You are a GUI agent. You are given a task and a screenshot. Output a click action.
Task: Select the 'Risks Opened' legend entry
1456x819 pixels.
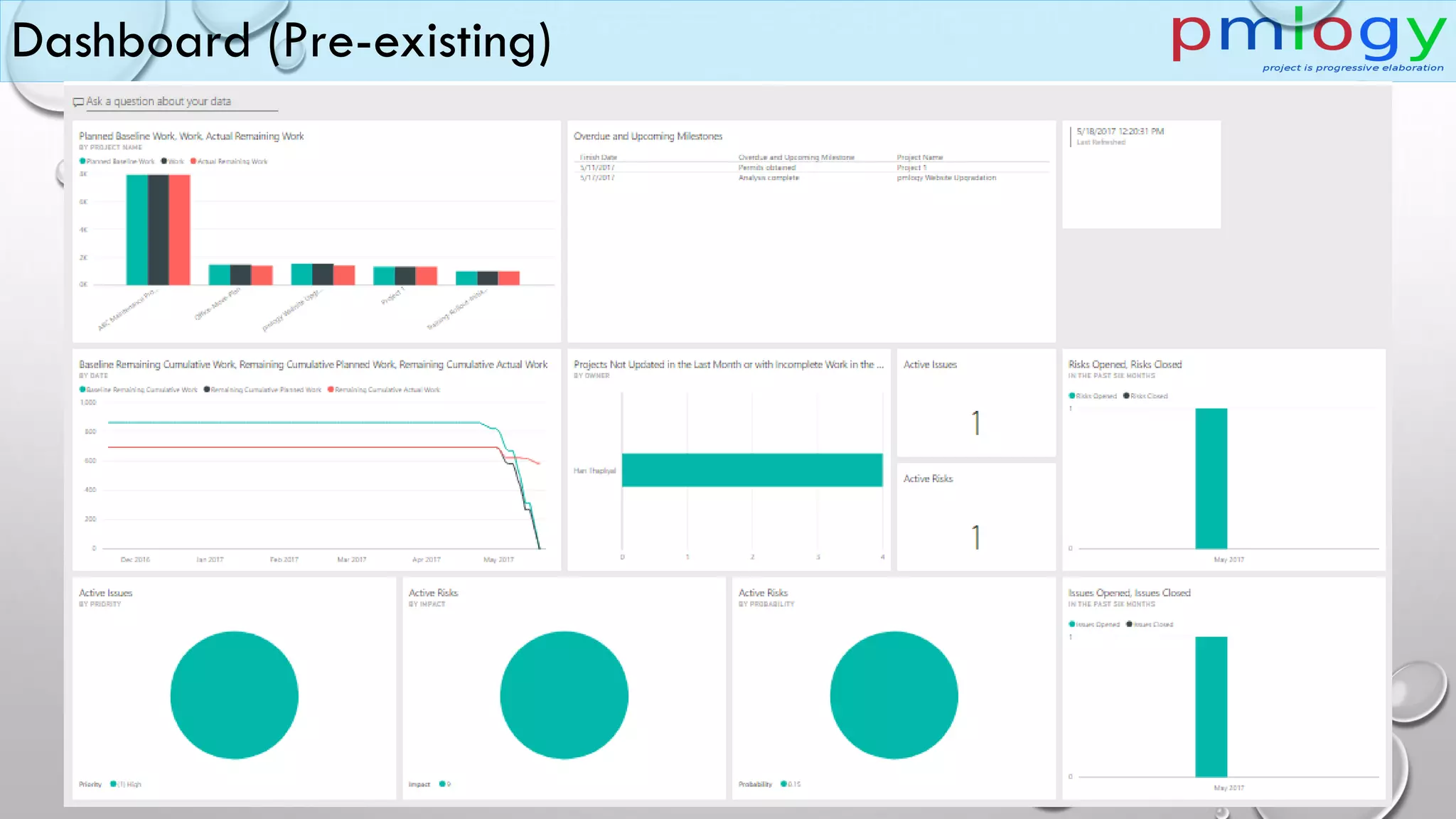(x=1093, y=396)
